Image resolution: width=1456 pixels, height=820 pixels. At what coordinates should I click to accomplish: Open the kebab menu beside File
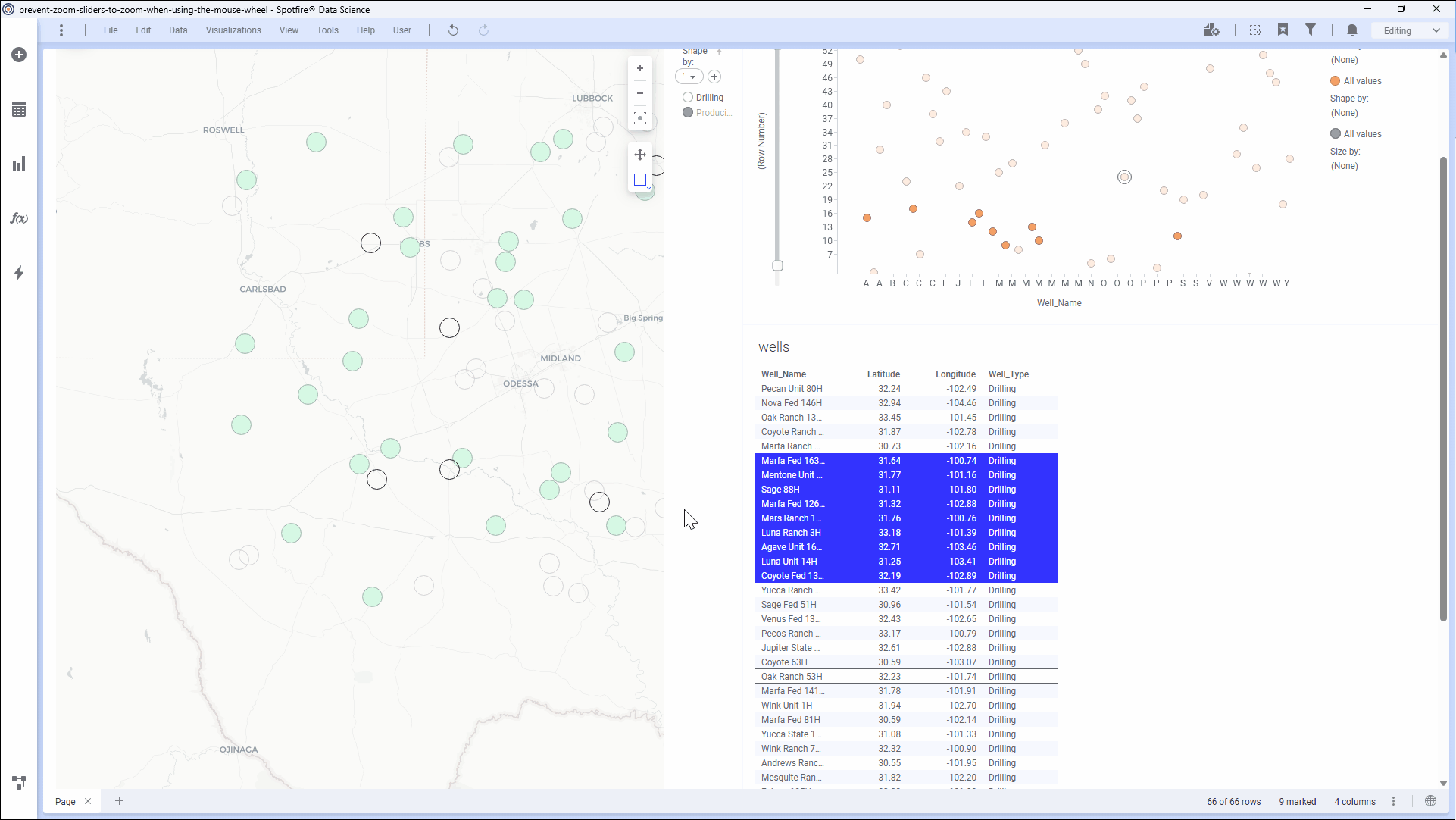click(61, 30)
